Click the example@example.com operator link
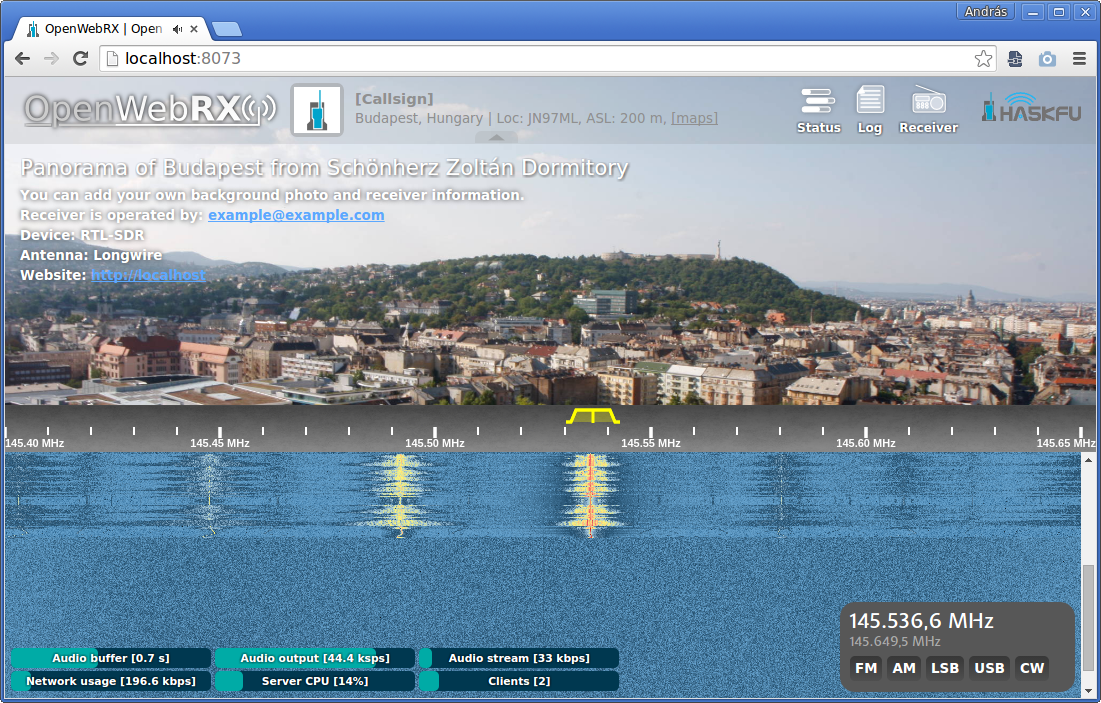 [x=296, y=215]
